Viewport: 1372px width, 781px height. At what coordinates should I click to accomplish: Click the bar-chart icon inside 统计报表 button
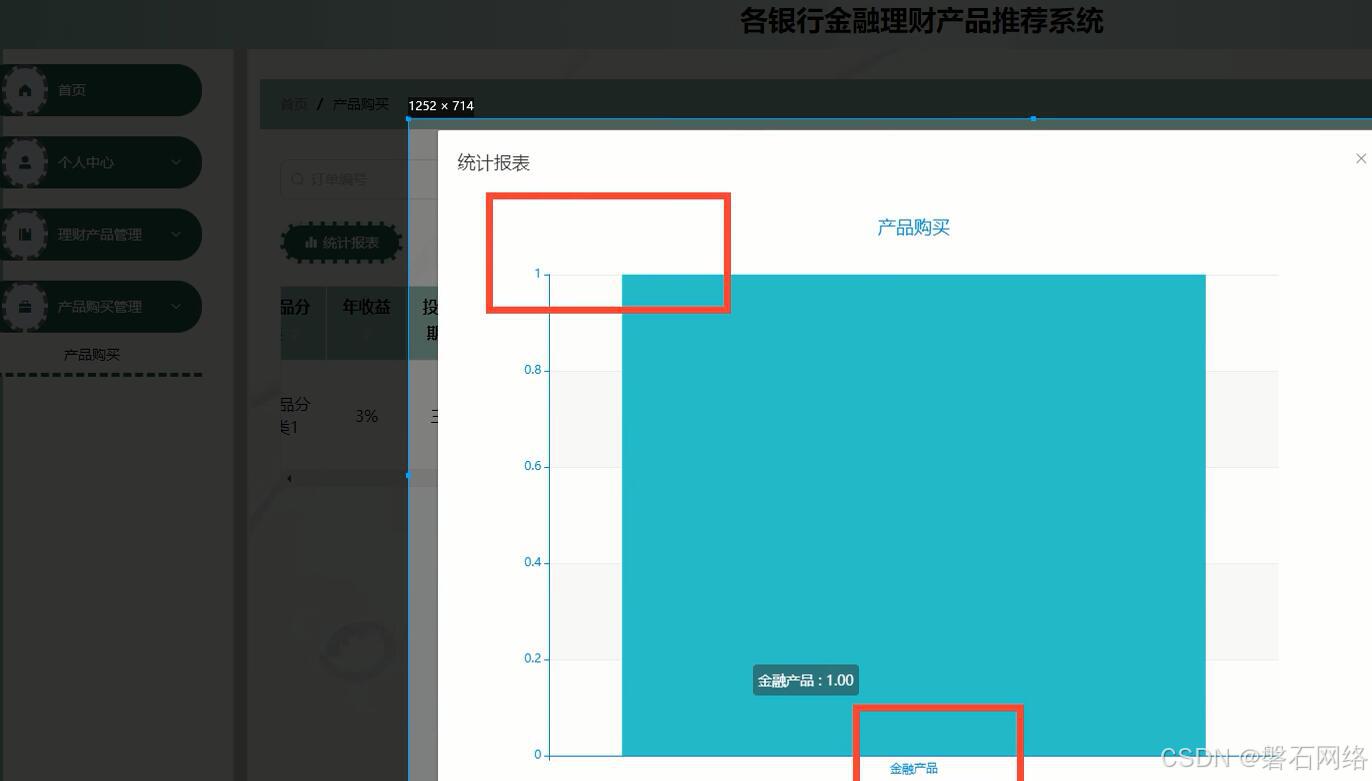tap(313, 242)
